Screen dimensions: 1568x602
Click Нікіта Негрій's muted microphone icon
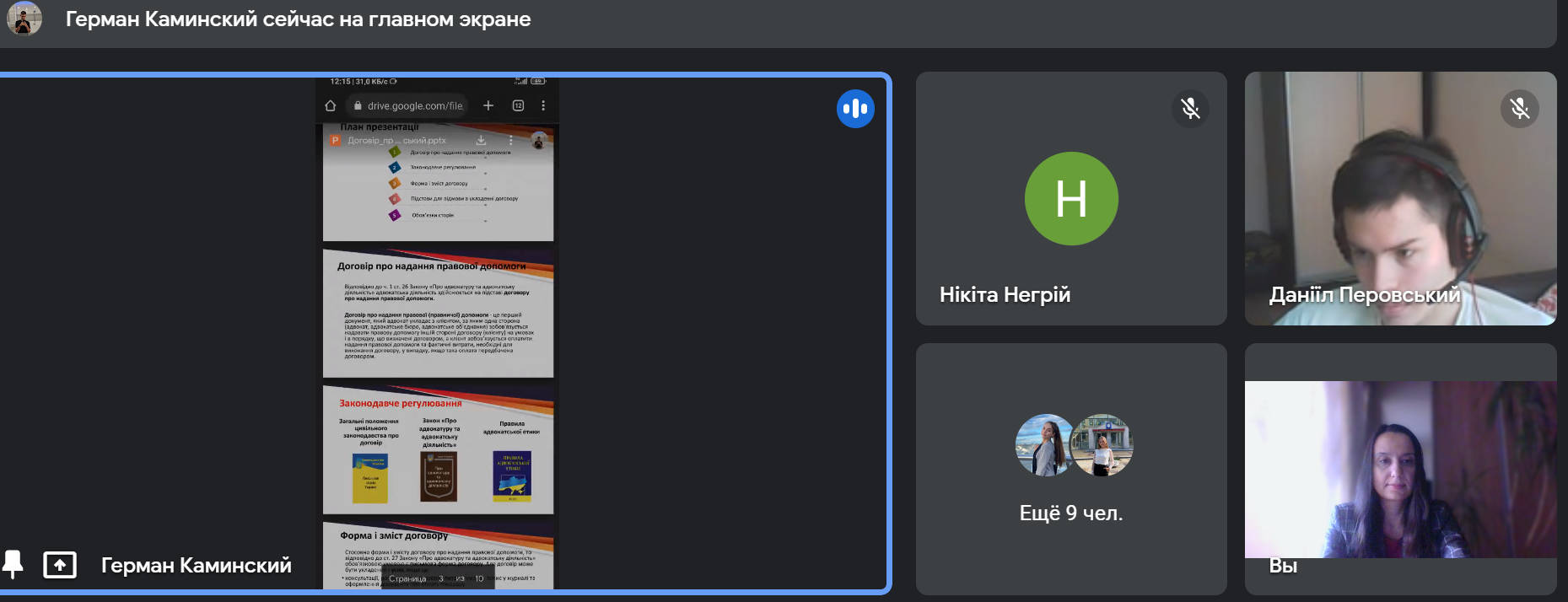tap(1190, 109)
